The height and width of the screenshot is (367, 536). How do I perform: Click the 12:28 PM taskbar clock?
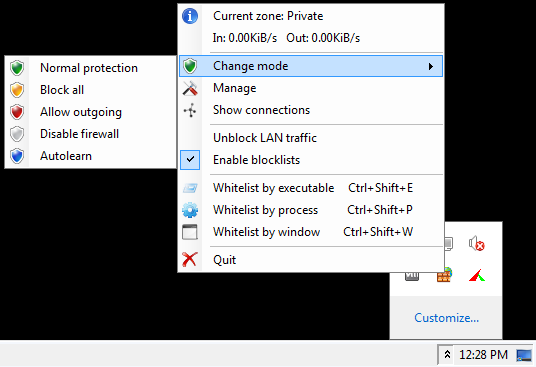[483, 355]
